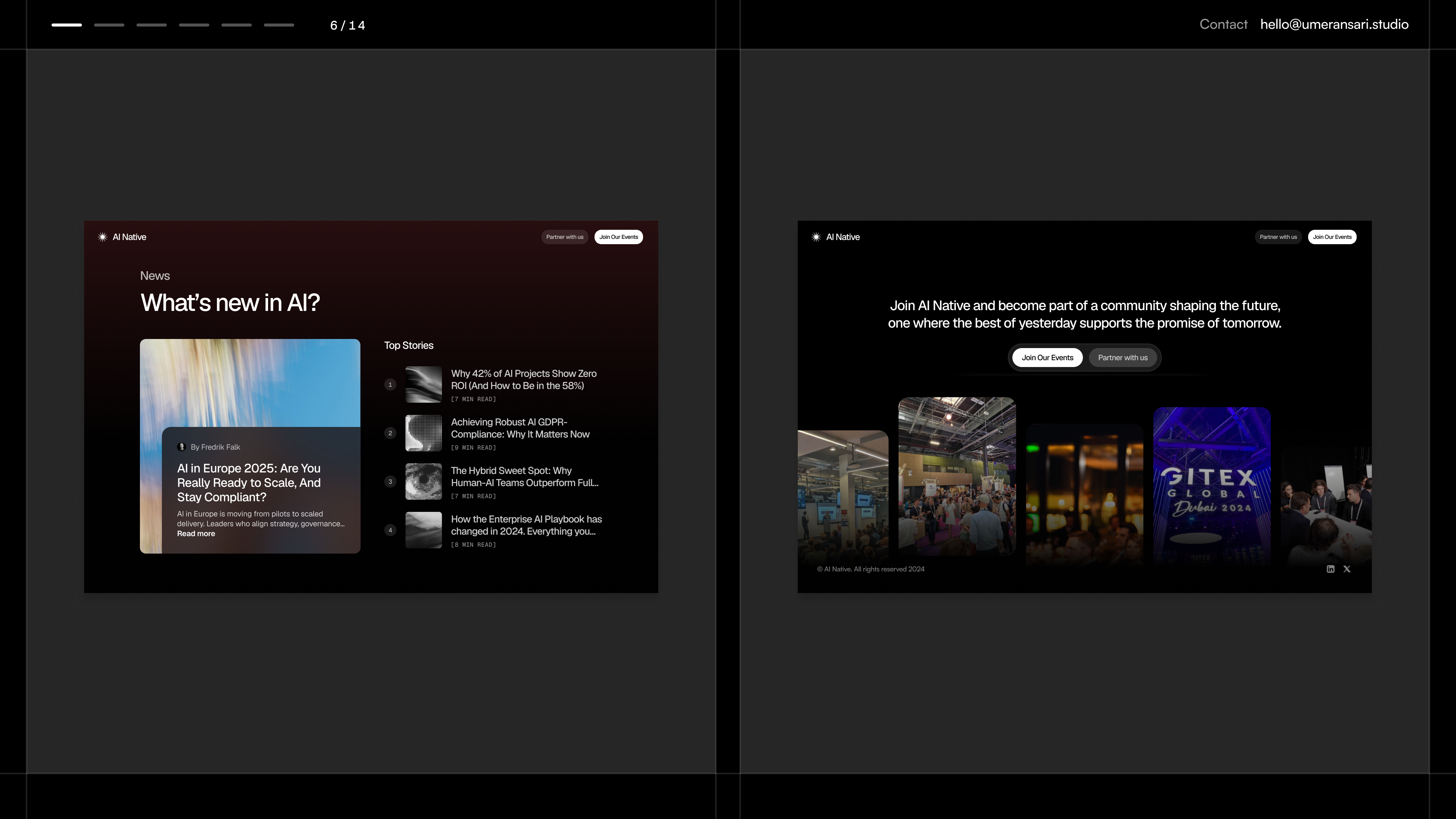
Task: Open Why 42% of AI Projects story
Action: click(523, 380)
